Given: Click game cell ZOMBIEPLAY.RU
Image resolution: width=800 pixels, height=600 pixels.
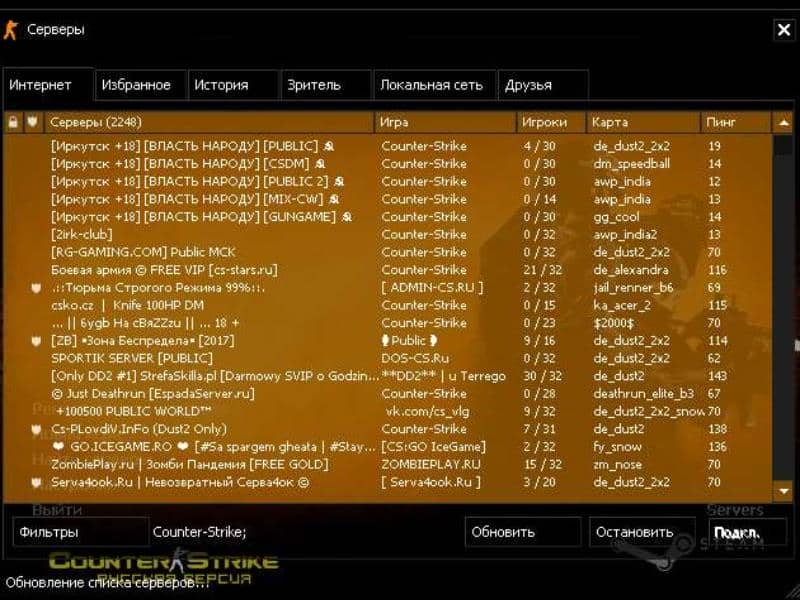Looking at the screenshot, I should click(431, 465).
